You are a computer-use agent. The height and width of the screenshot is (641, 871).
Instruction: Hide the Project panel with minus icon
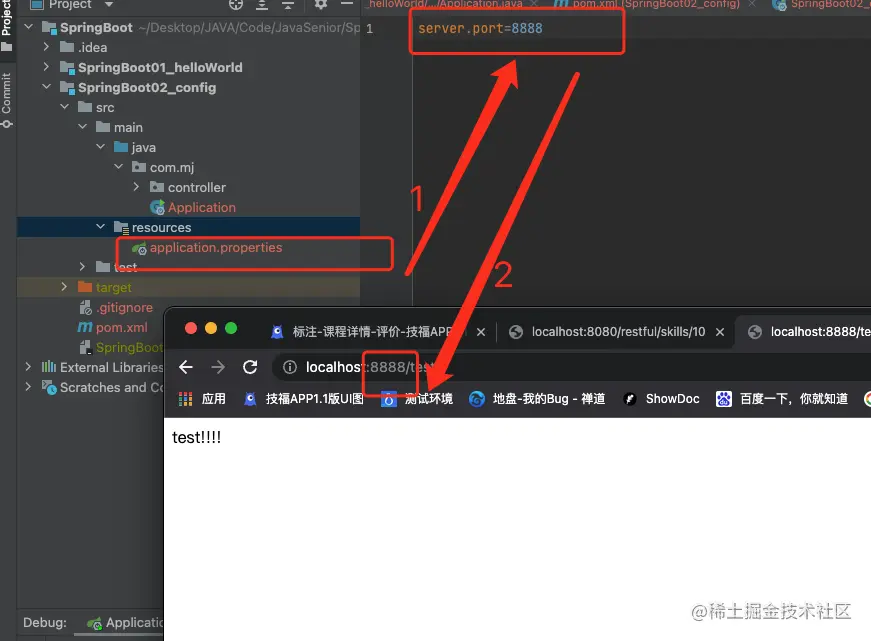coord(347,4)
